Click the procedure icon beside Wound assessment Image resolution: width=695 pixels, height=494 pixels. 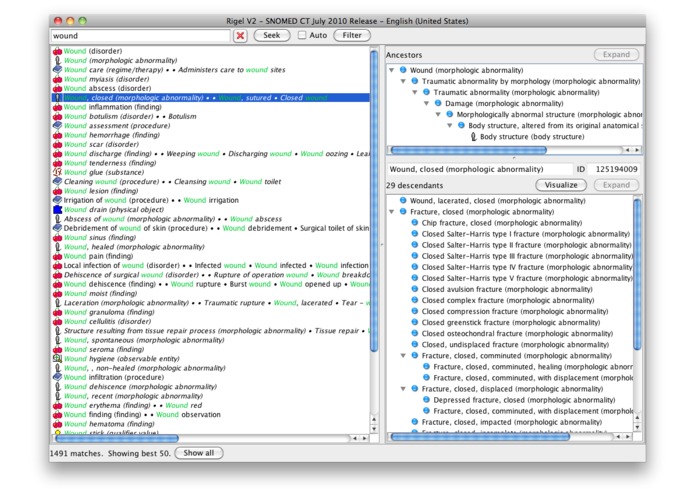[57, 125]
